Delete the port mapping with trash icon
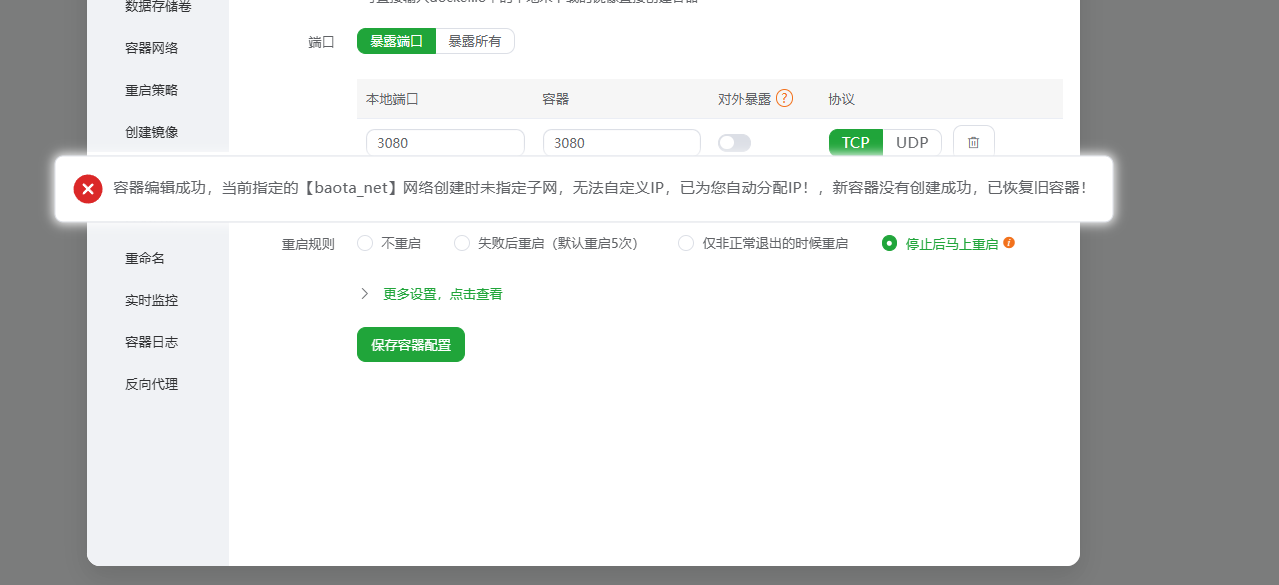The width and height of the screenshot is (1279, 585). [x=973, y=142]
